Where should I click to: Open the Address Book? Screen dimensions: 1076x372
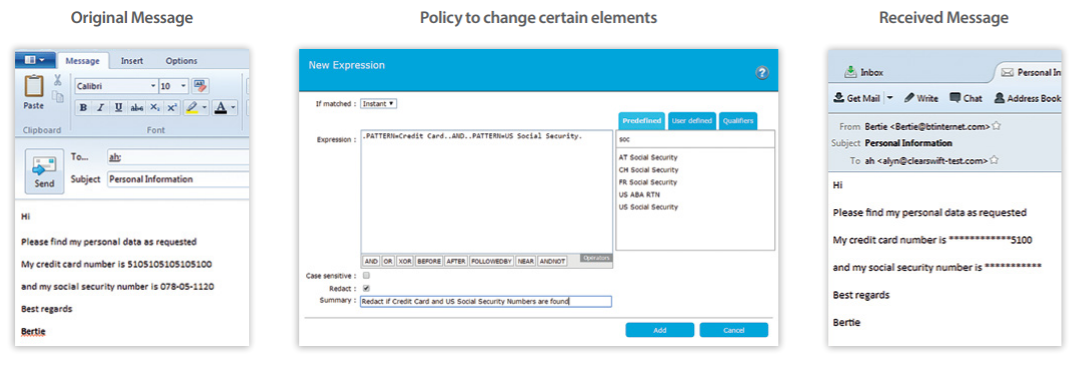click(x=1027, y=98)
